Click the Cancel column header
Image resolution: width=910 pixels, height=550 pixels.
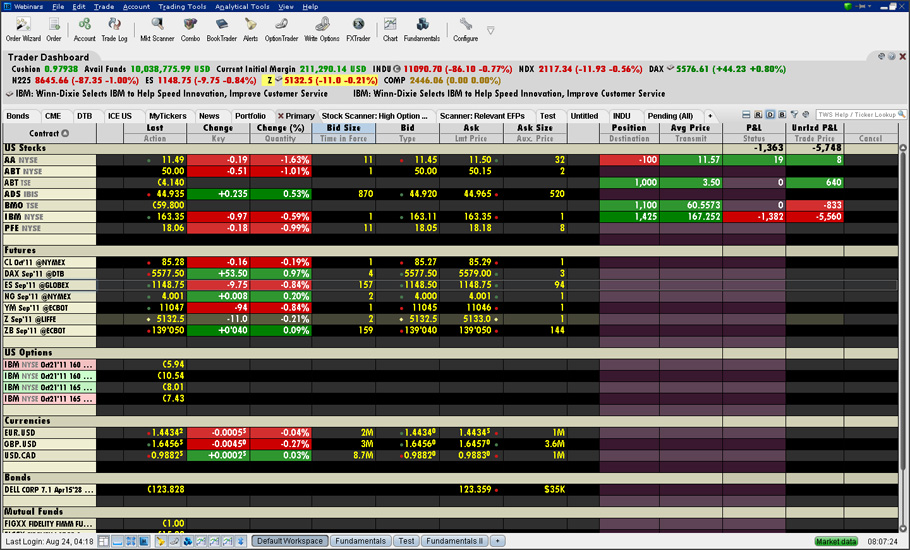pos(870,139)
